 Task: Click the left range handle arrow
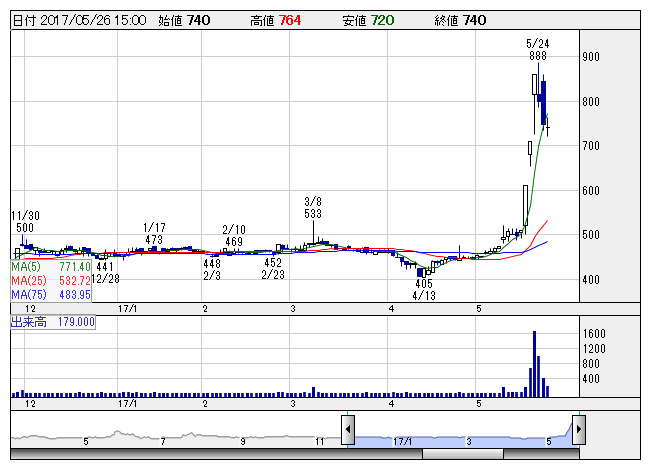click(348, 431)
